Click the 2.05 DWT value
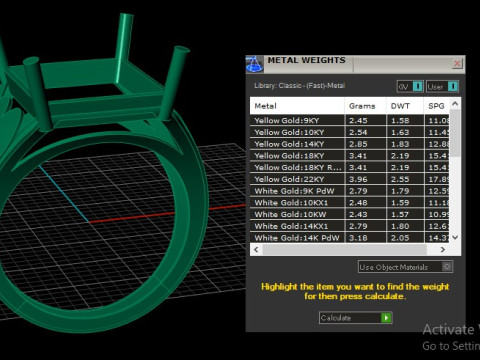Image resolution: width=480 pixels, height=360 pixels. (400, 238)
